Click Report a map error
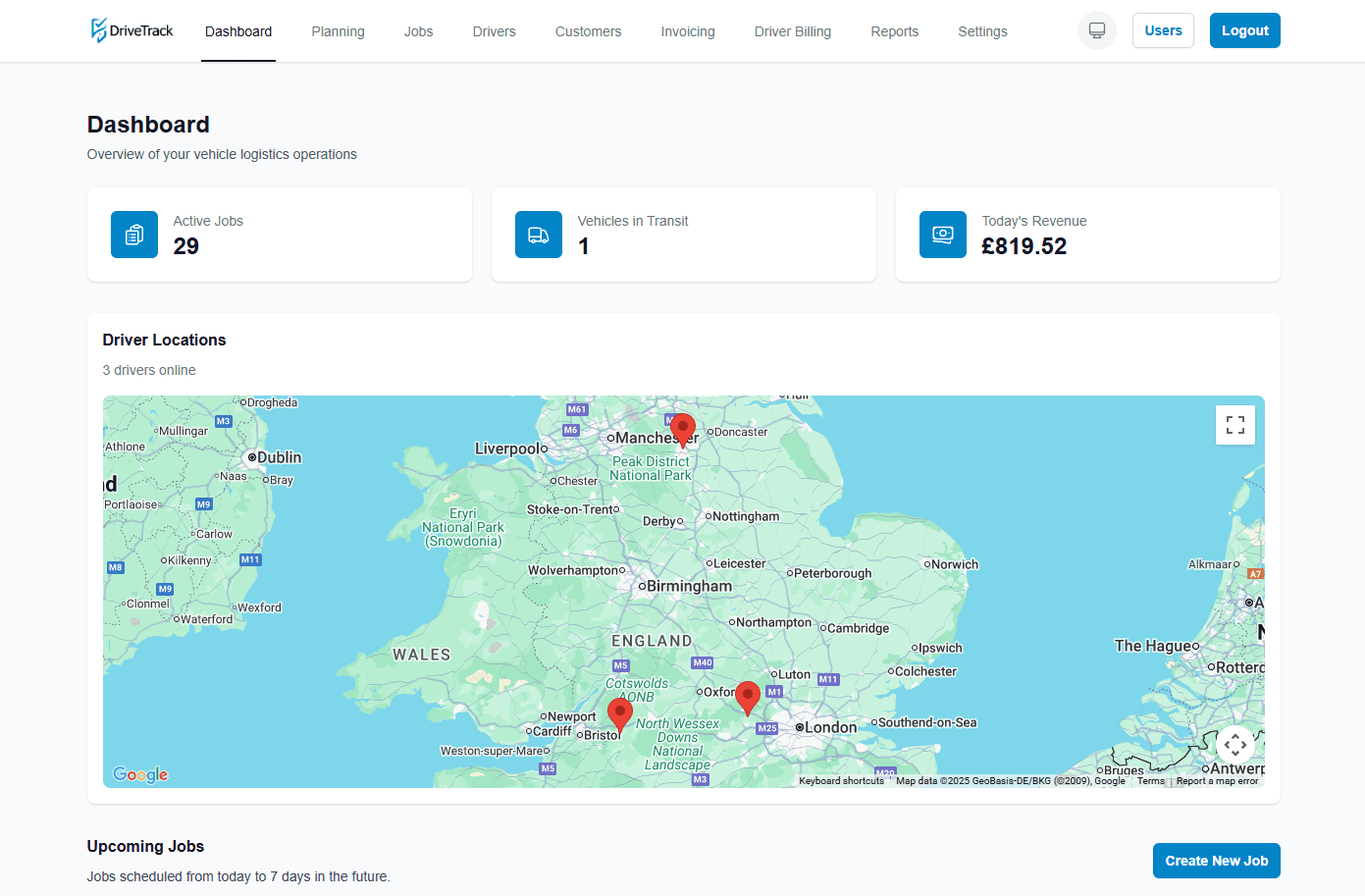Viewport: 1365px width, 896px height. pyautogui.click(x=1217, y=781)
